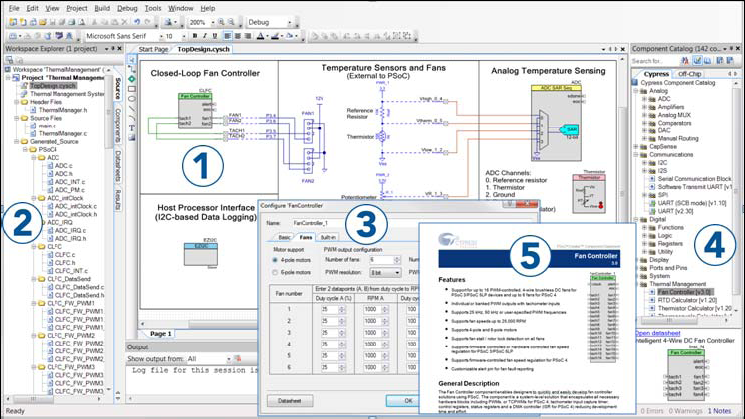
Task: Select ThermalManager.c in Workspace Explorer
Action: pos(63,133)
